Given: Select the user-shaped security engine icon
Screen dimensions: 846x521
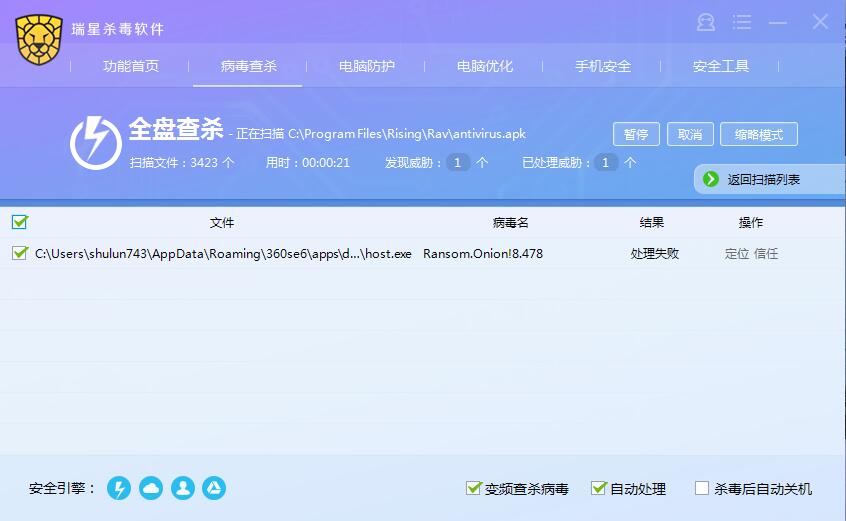Looking at the screenshot, I should [x=183, y=488].
